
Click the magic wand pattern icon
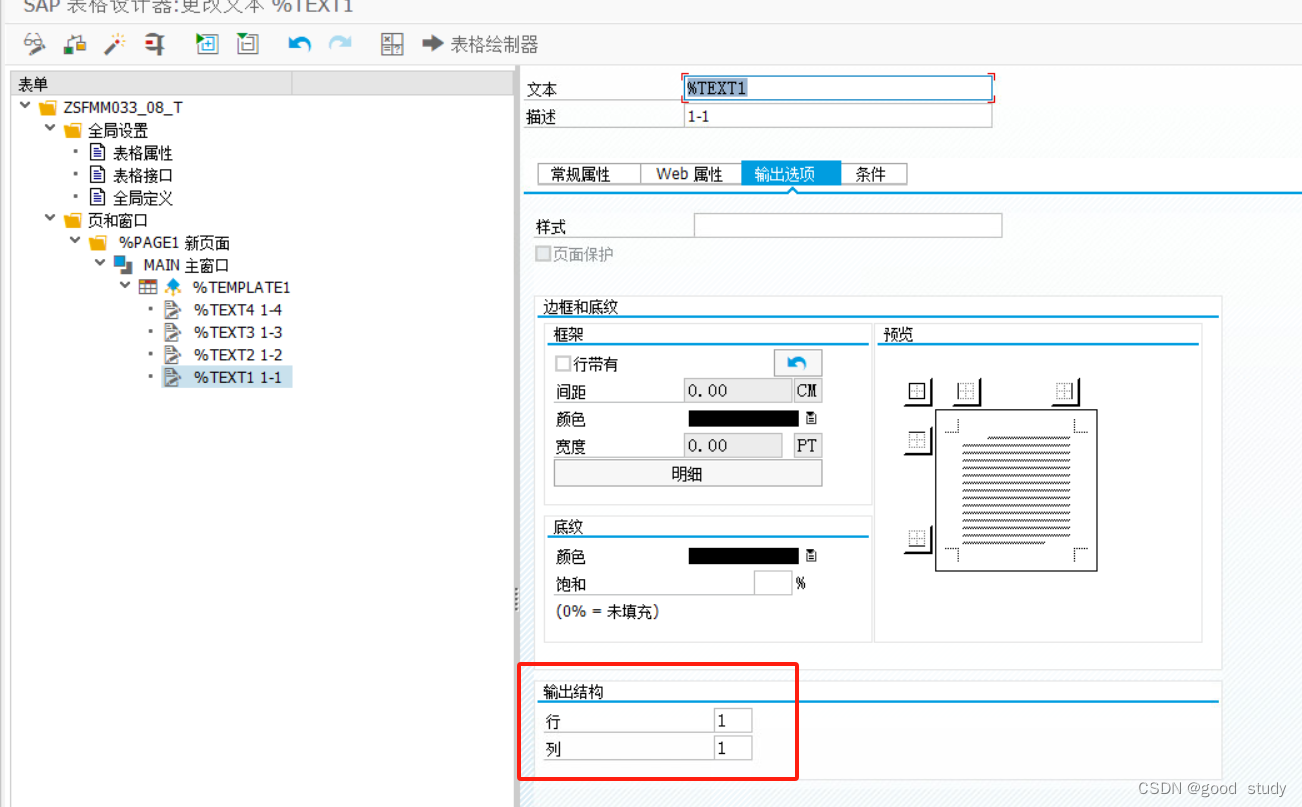(115, 44)
